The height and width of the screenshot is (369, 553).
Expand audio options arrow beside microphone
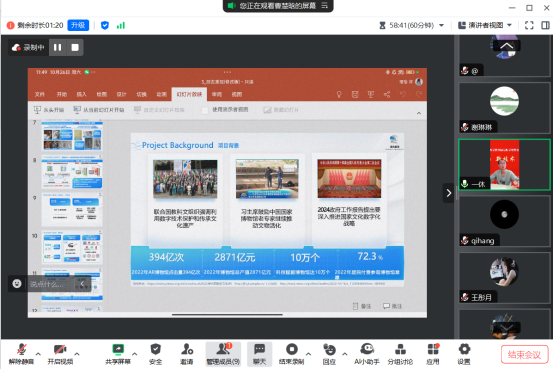(x=38, y=353)
